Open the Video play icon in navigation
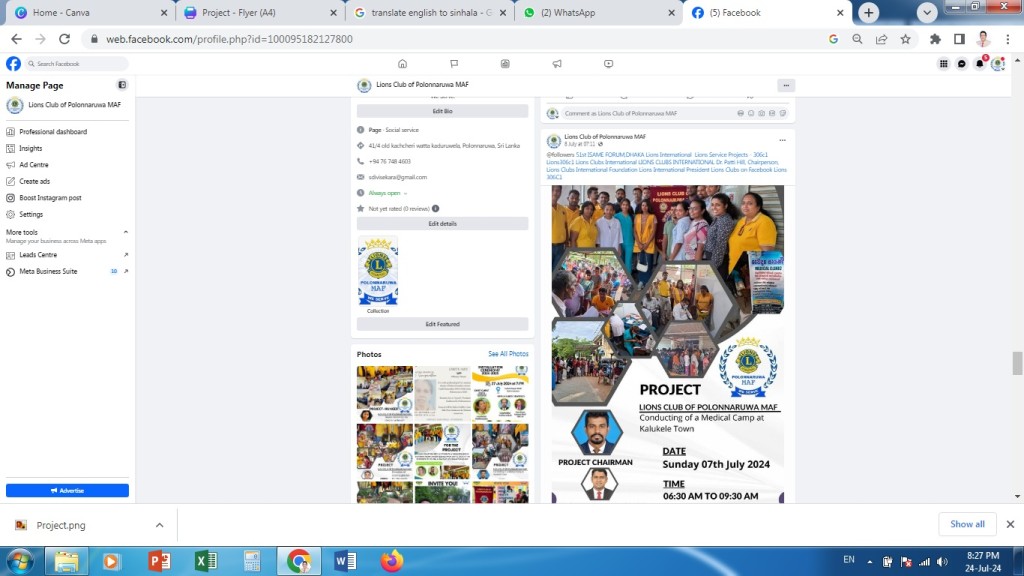Screen dimensions: 1024x576 point(608,64)
